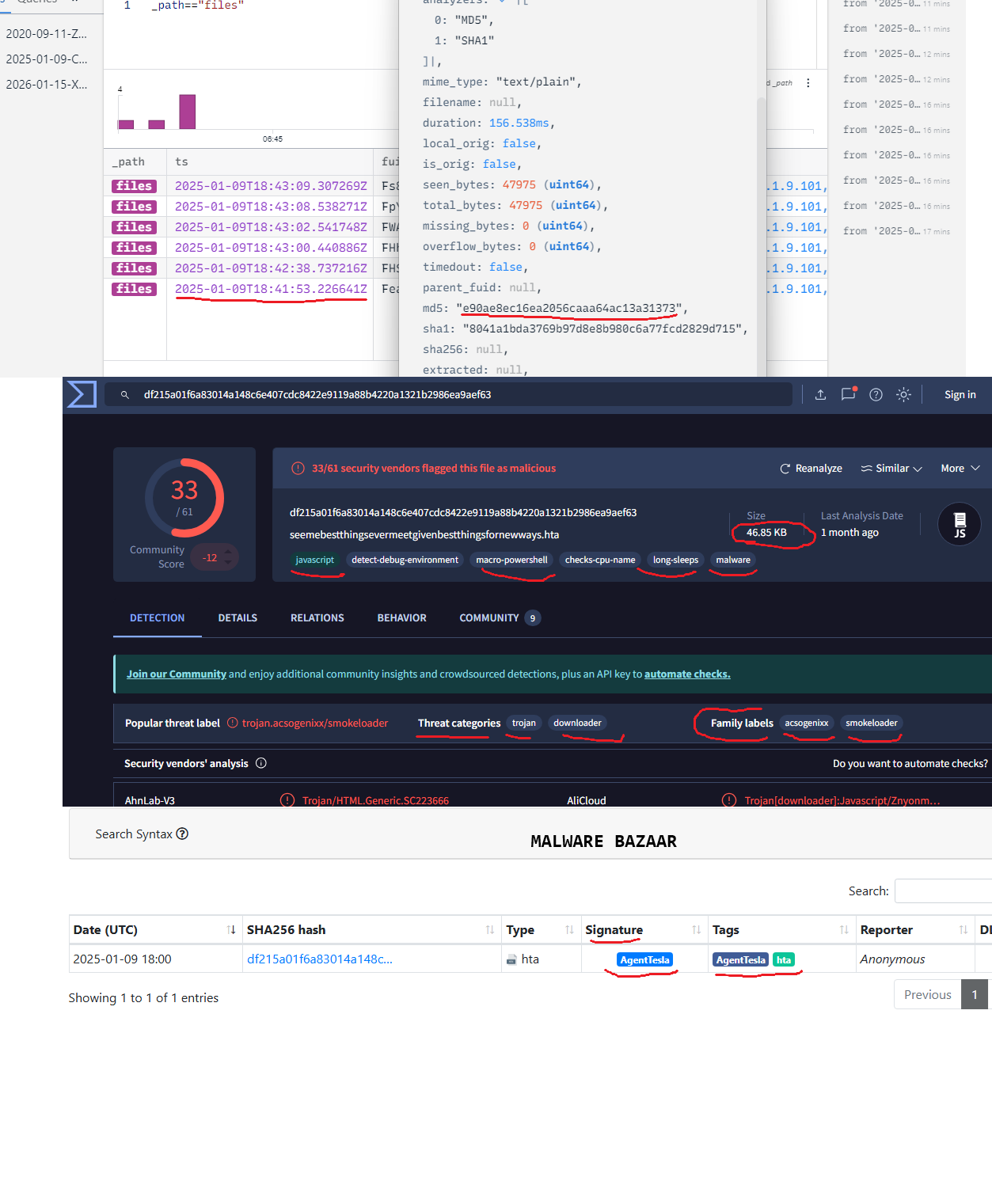Screen dimensions: 992x1204
Task: Click the green hta tag badge
Action: [783, 959]
